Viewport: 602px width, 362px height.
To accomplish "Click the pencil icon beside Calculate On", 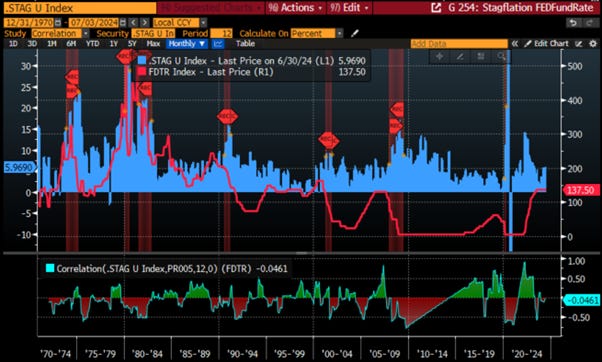I will point(354,33).
